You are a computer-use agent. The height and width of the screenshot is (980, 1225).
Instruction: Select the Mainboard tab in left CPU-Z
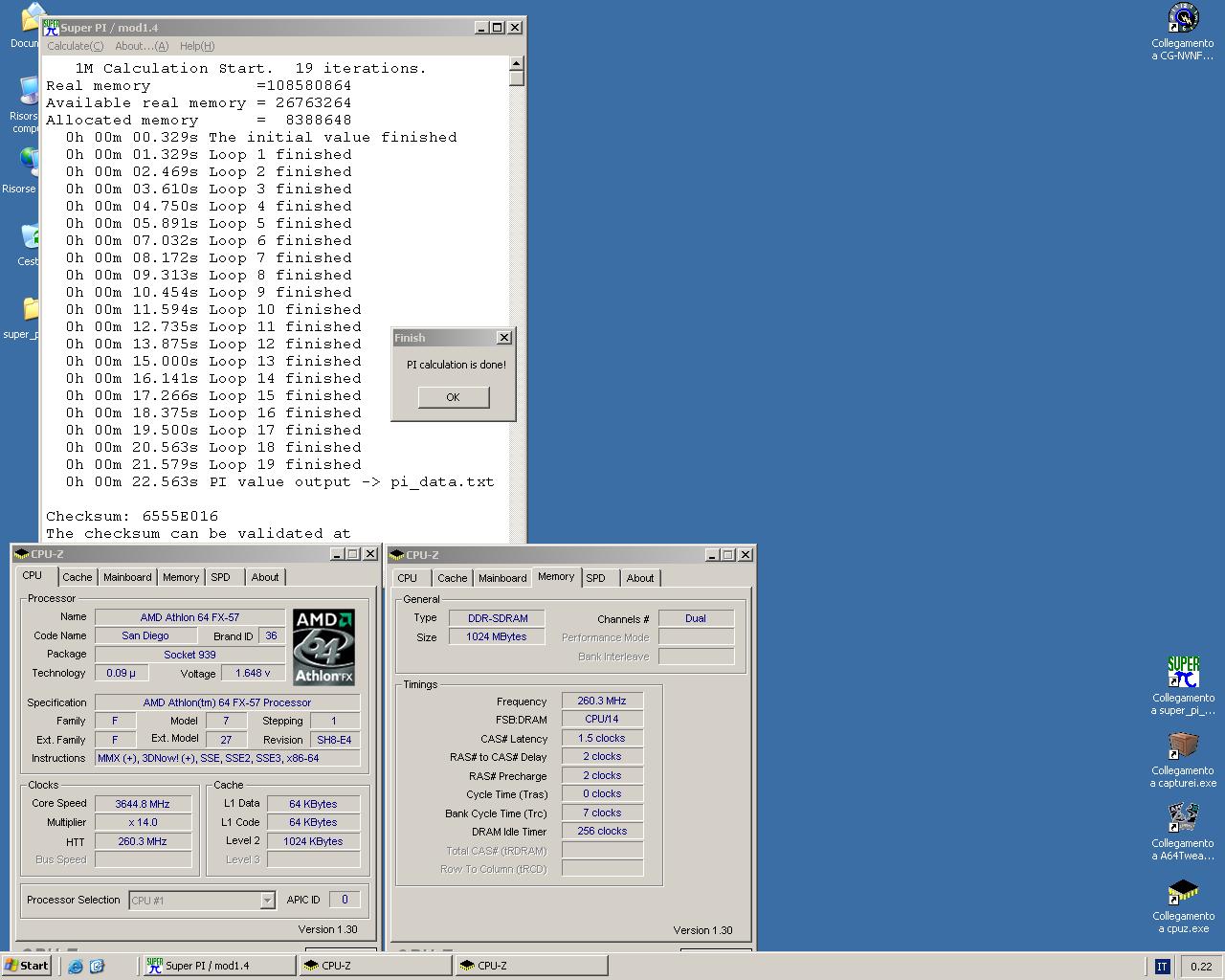(x=127, y=577)
